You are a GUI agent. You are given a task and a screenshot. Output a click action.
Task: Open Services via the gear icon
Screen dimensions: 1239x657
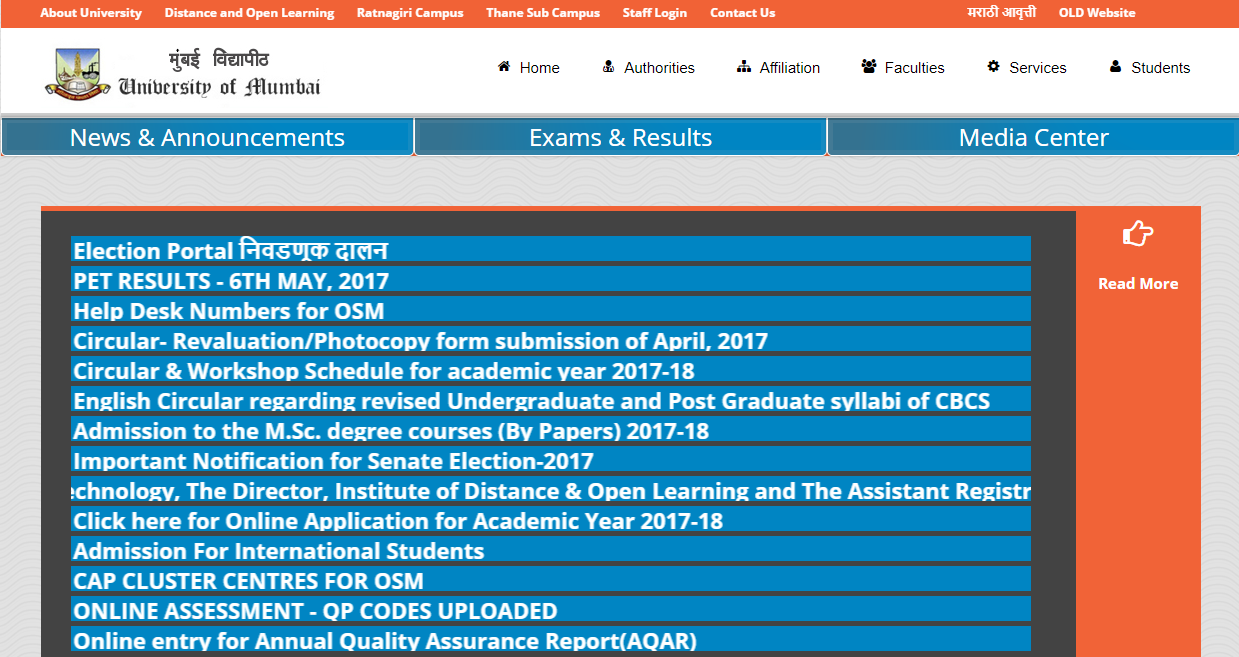pyautogui.click(x=993, y=67)
